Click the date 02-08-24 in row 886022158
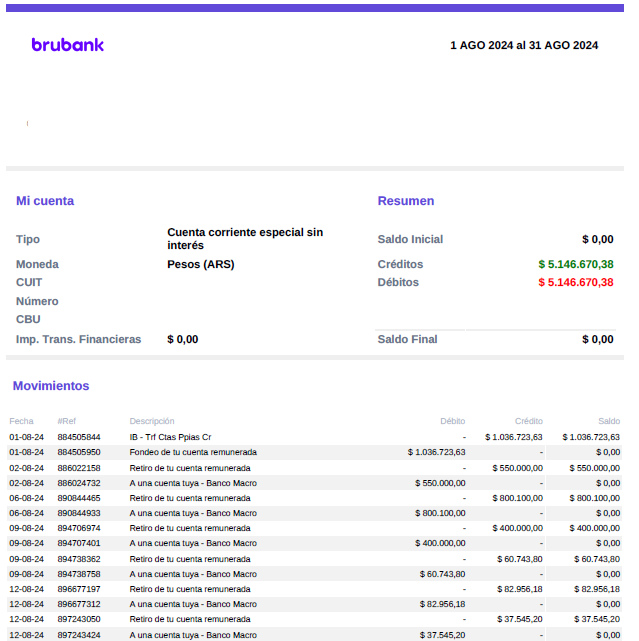This screenshot has height=641, width=639. (27, 468)
